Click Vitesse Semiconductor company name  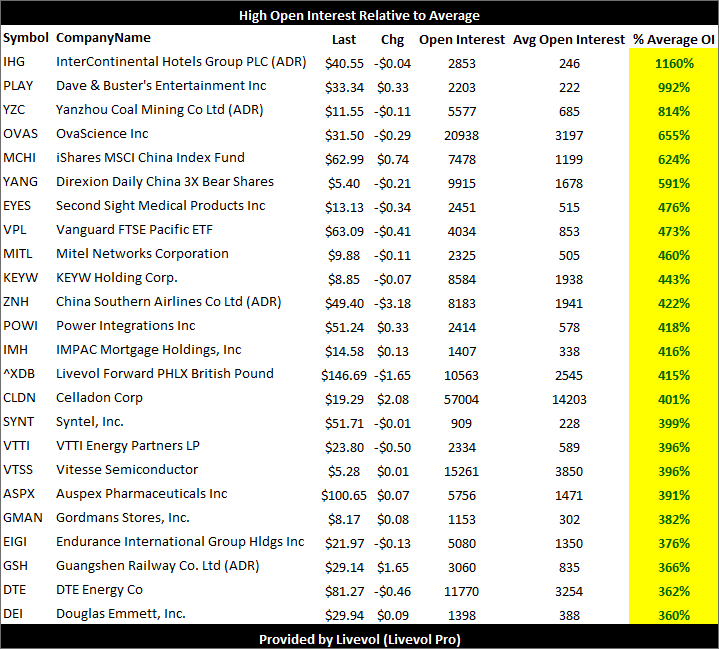pyautogui.click(x=127, y=470)
